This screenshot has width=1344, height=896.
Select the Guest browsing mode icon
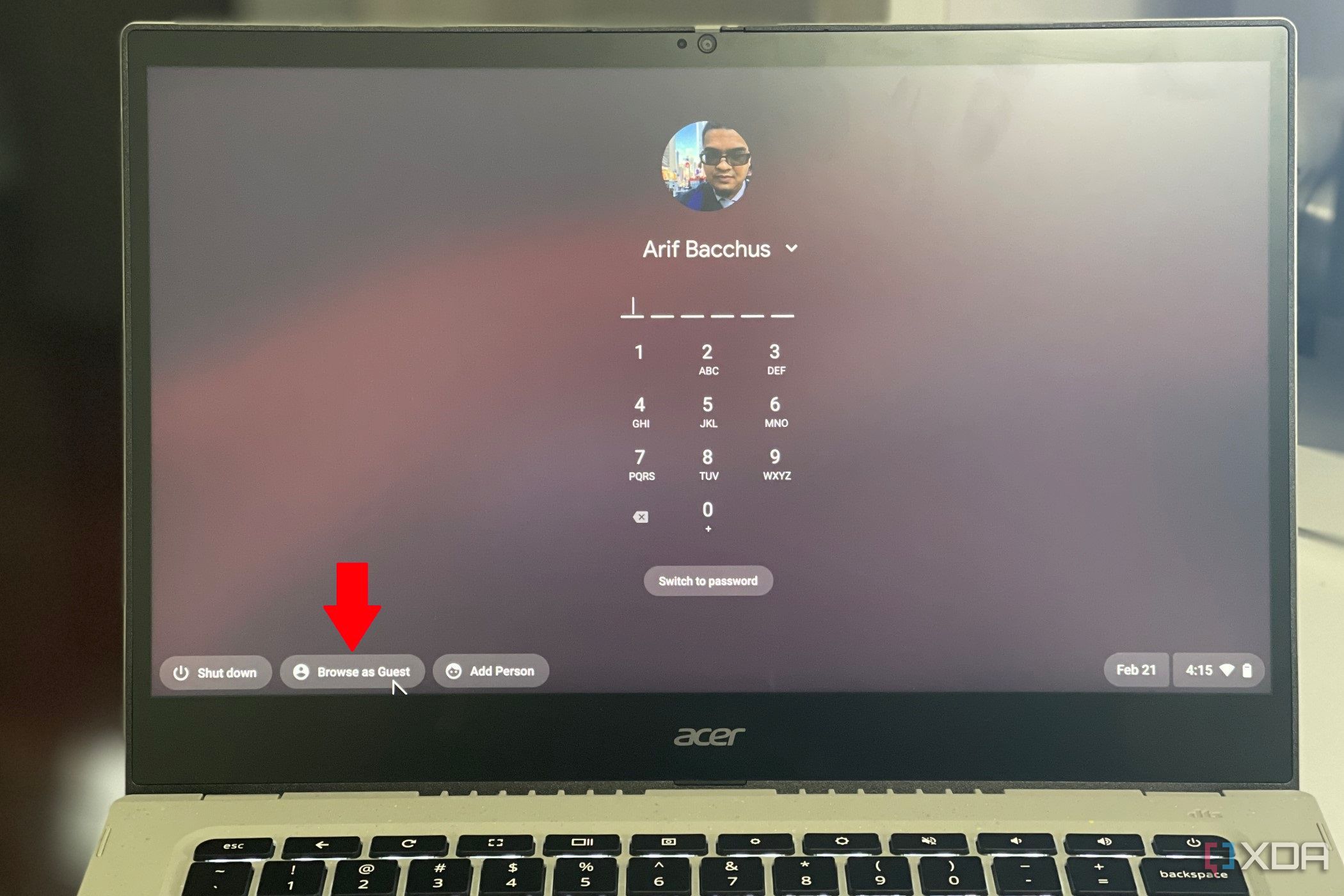301,671
